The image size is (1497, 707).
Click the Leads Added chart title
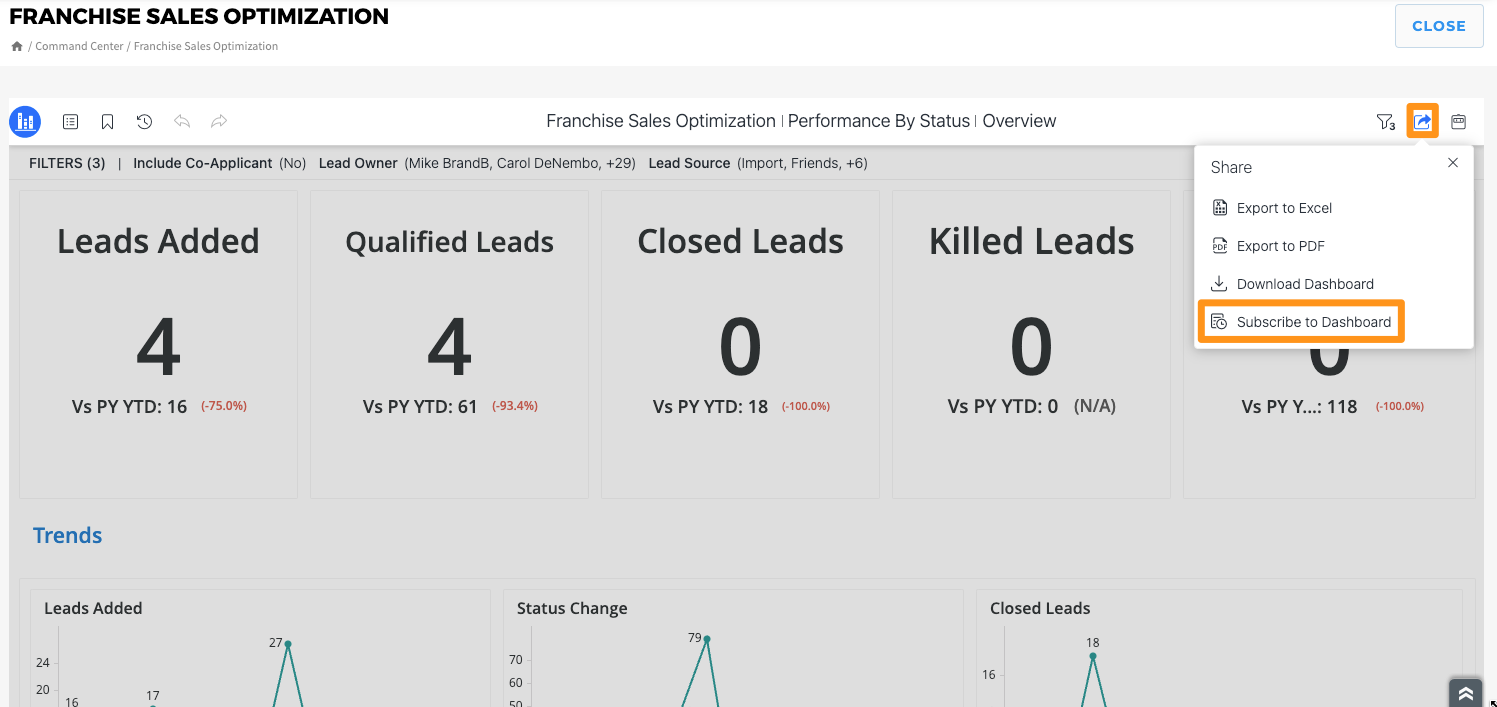[93, 608]
